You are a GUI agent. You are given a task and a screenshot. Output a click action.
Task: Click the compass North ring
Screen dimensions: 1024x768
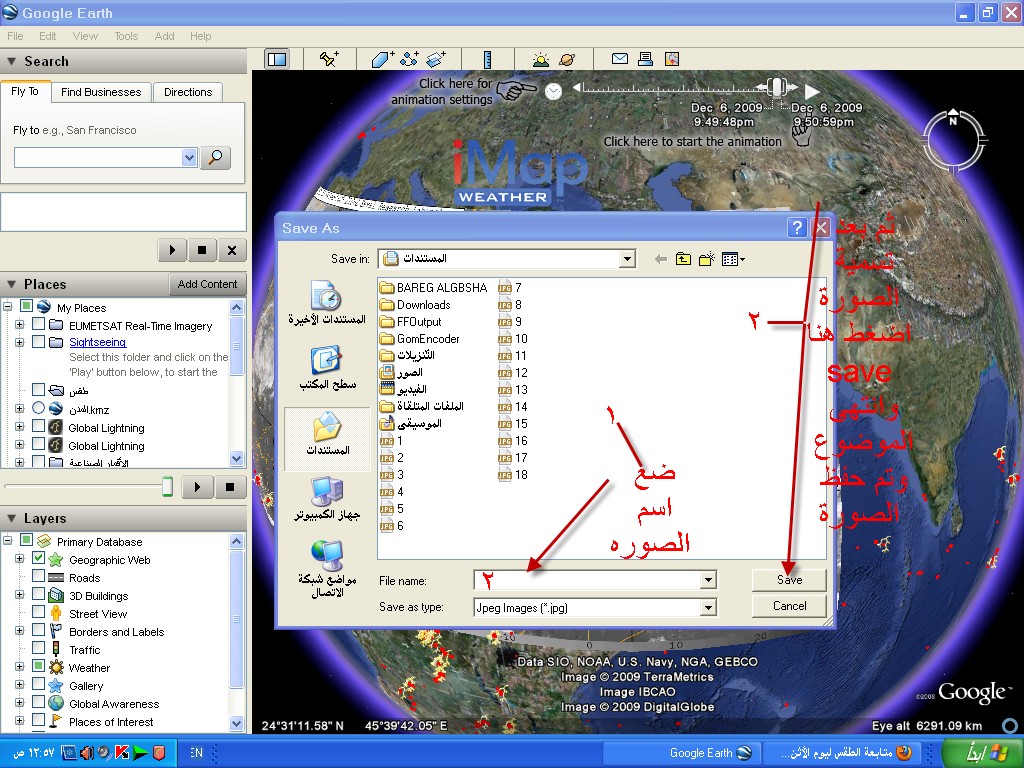point(953,140)
